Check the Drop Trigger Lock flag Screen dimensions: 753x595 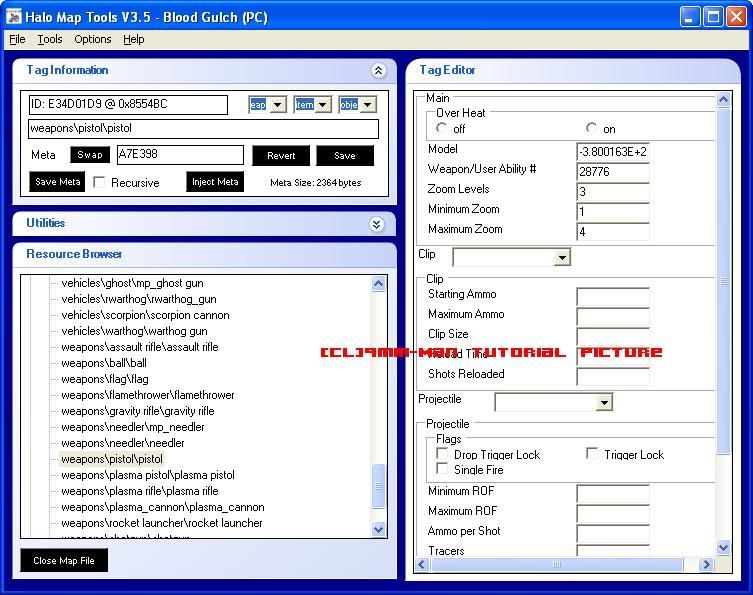(442, 454)
